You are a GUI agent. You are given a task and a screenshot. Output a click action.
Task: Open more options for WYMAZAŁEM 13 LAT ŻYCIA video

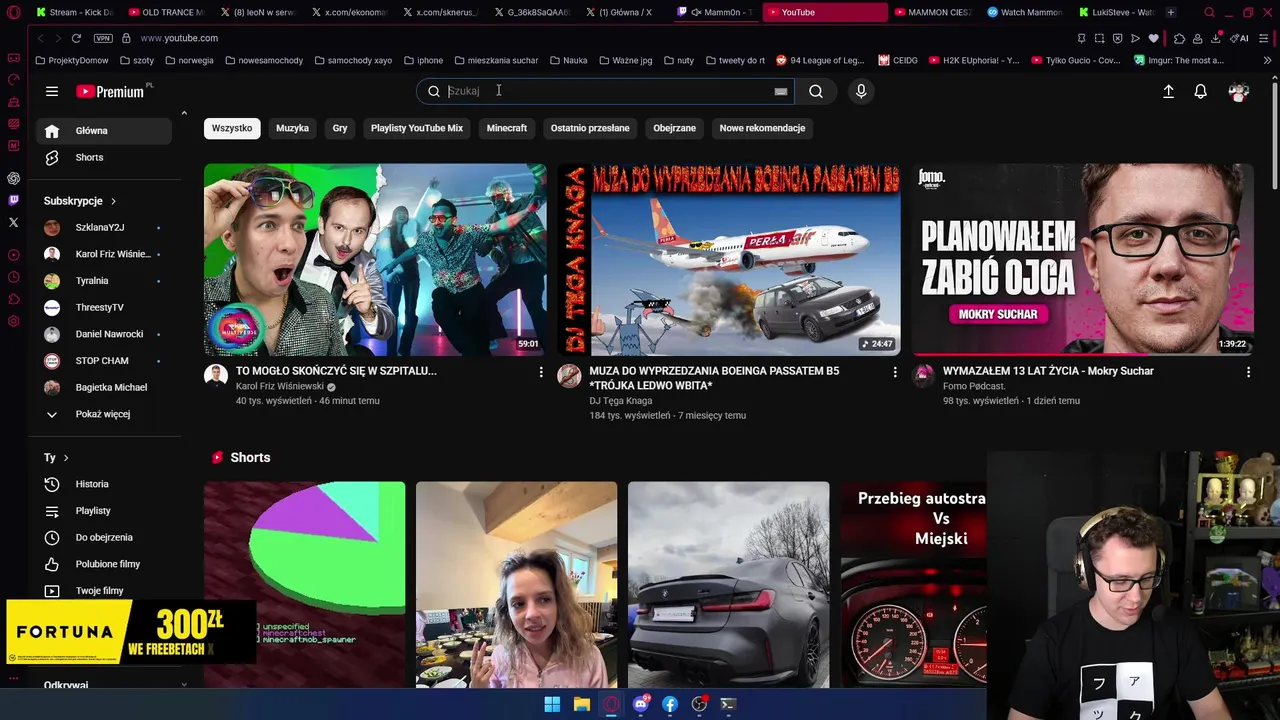pos(1248,372)
